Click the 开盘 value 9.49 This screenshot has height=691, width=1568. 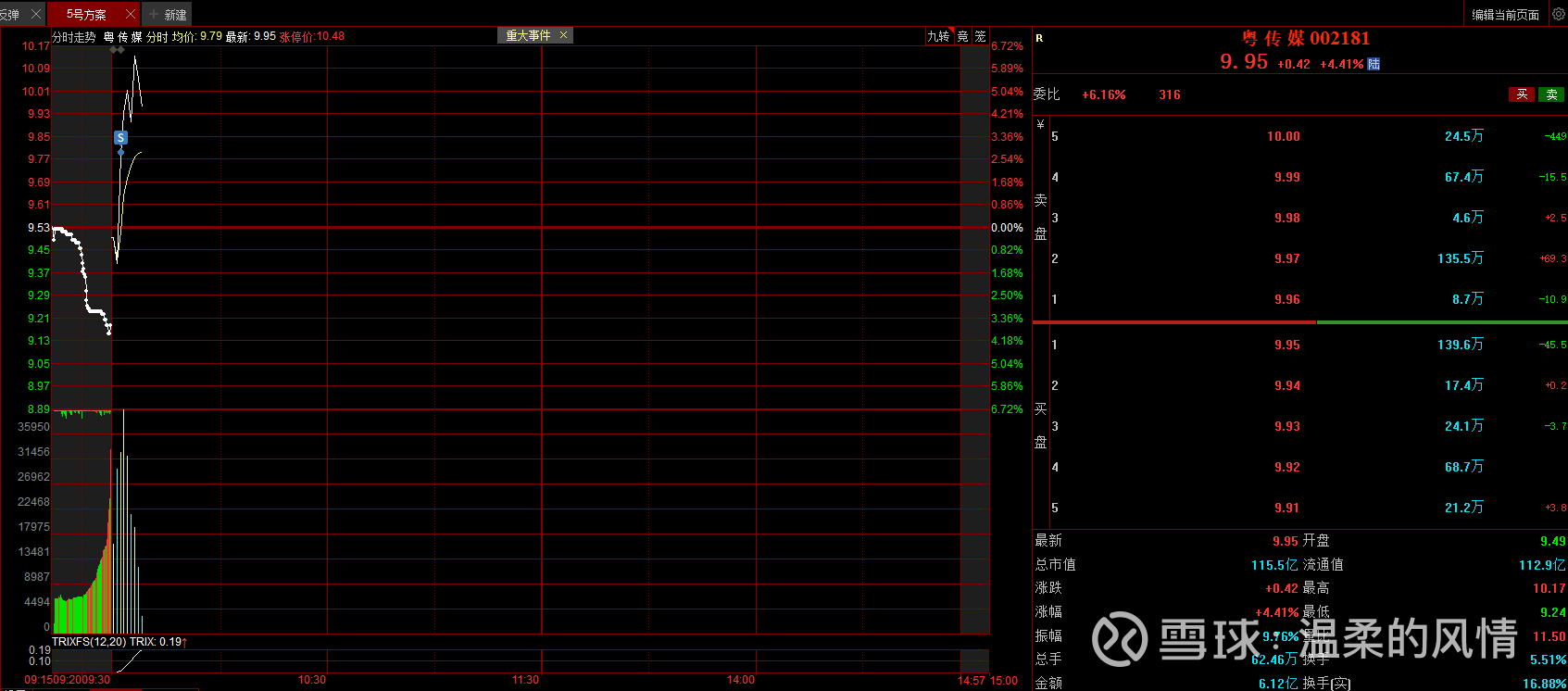[x=1552, y=541]
